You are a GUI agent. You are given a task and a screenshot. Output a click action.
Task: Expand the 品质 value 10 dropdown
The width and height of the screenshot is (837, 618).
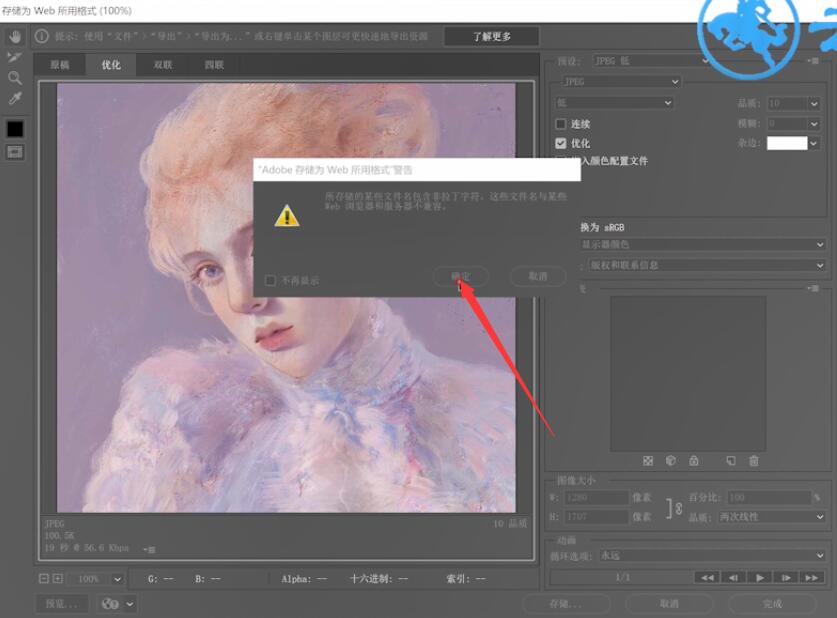click(814, 103)
